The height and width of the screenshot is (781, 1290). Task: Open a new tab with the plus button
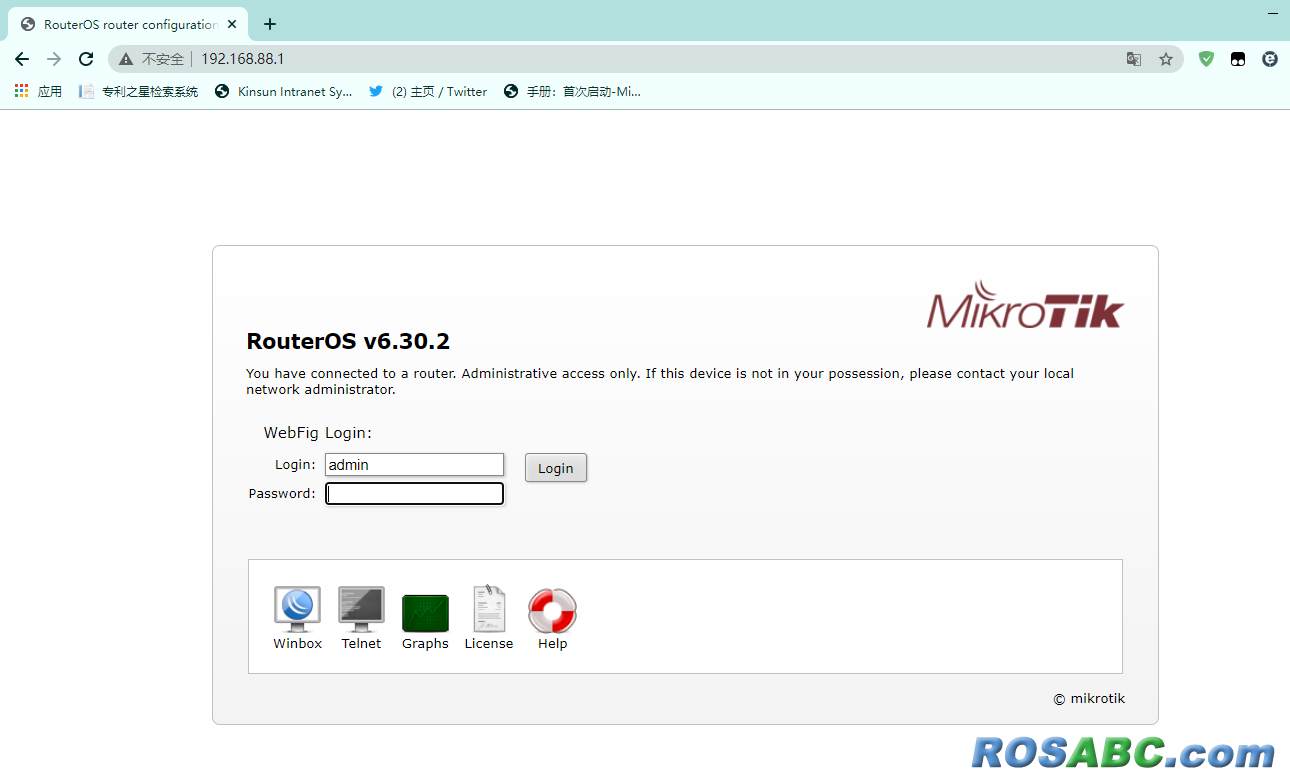[269, 24]
